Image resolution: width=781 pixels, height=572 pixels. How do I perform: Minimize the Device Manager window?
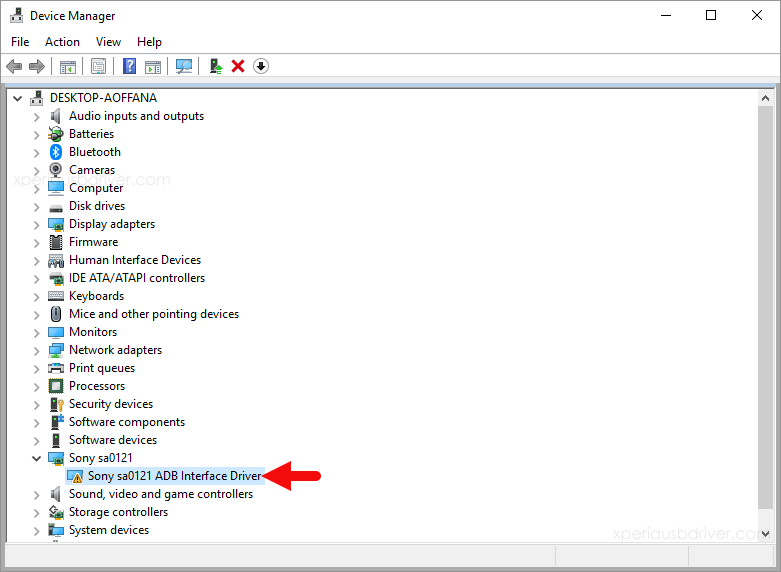click(x=666, y=15)
